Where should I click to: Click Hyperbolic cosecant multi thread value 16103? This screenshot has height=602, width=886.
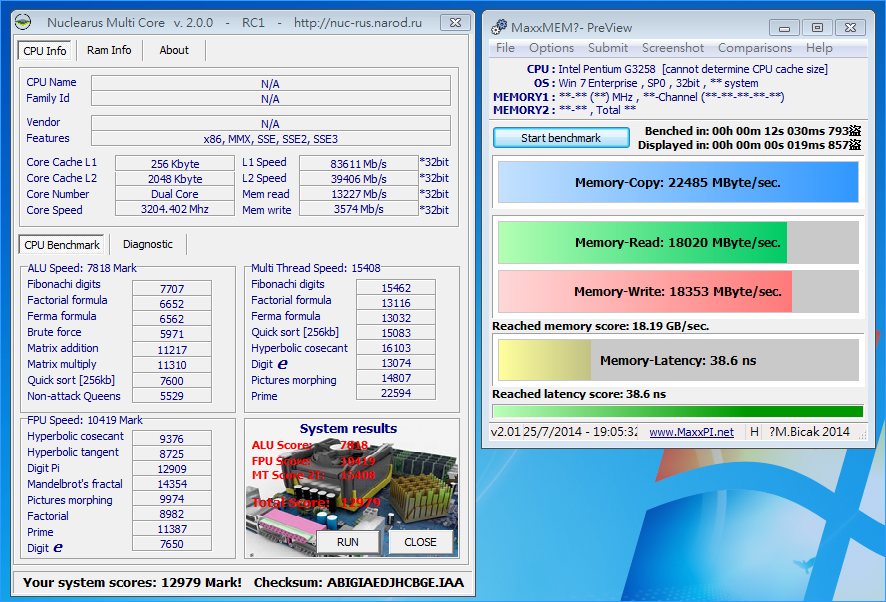tap(396, 348)
